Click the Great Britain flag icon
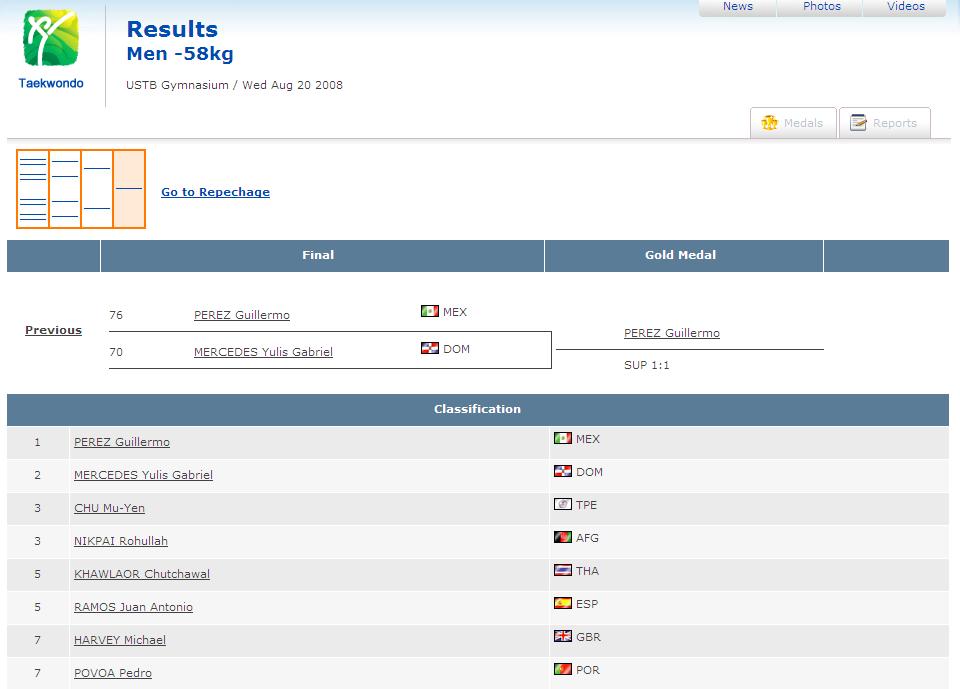 562,637
